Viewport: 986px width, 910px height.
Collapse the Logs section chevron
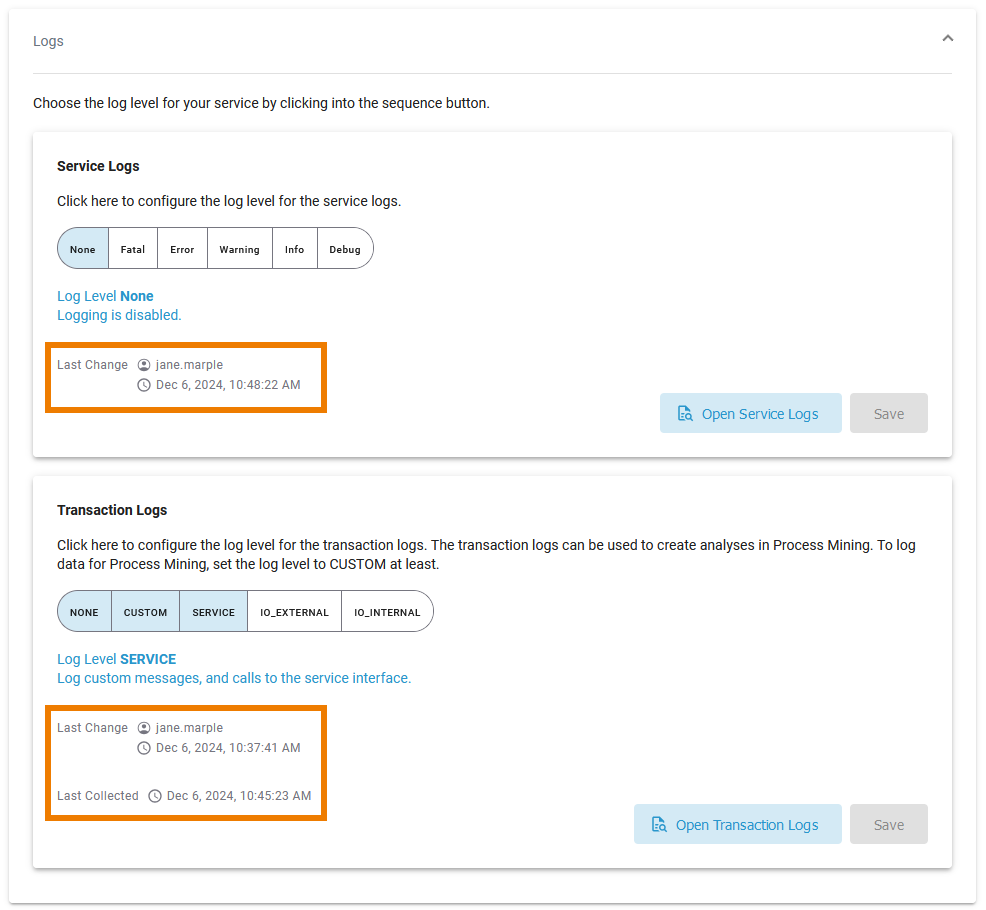tap(947, 39)
